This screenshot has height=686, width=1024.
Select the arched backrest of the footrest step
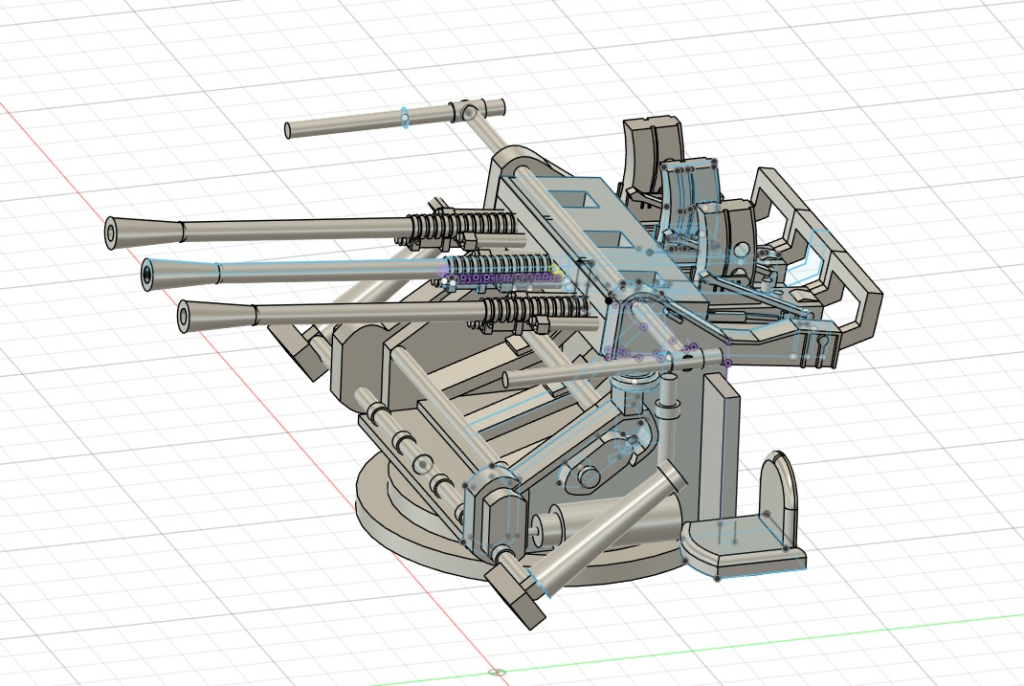[x=777, y=490]
